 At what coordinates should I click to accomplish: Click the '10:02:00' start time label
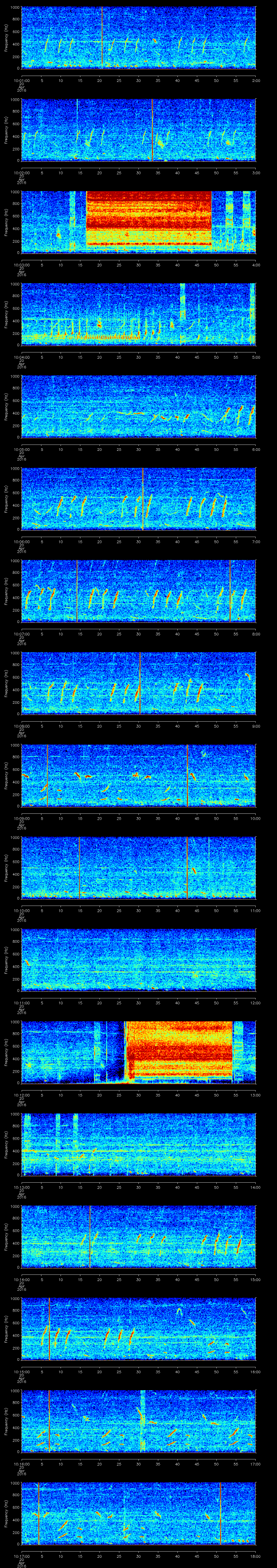coord(21,173)
